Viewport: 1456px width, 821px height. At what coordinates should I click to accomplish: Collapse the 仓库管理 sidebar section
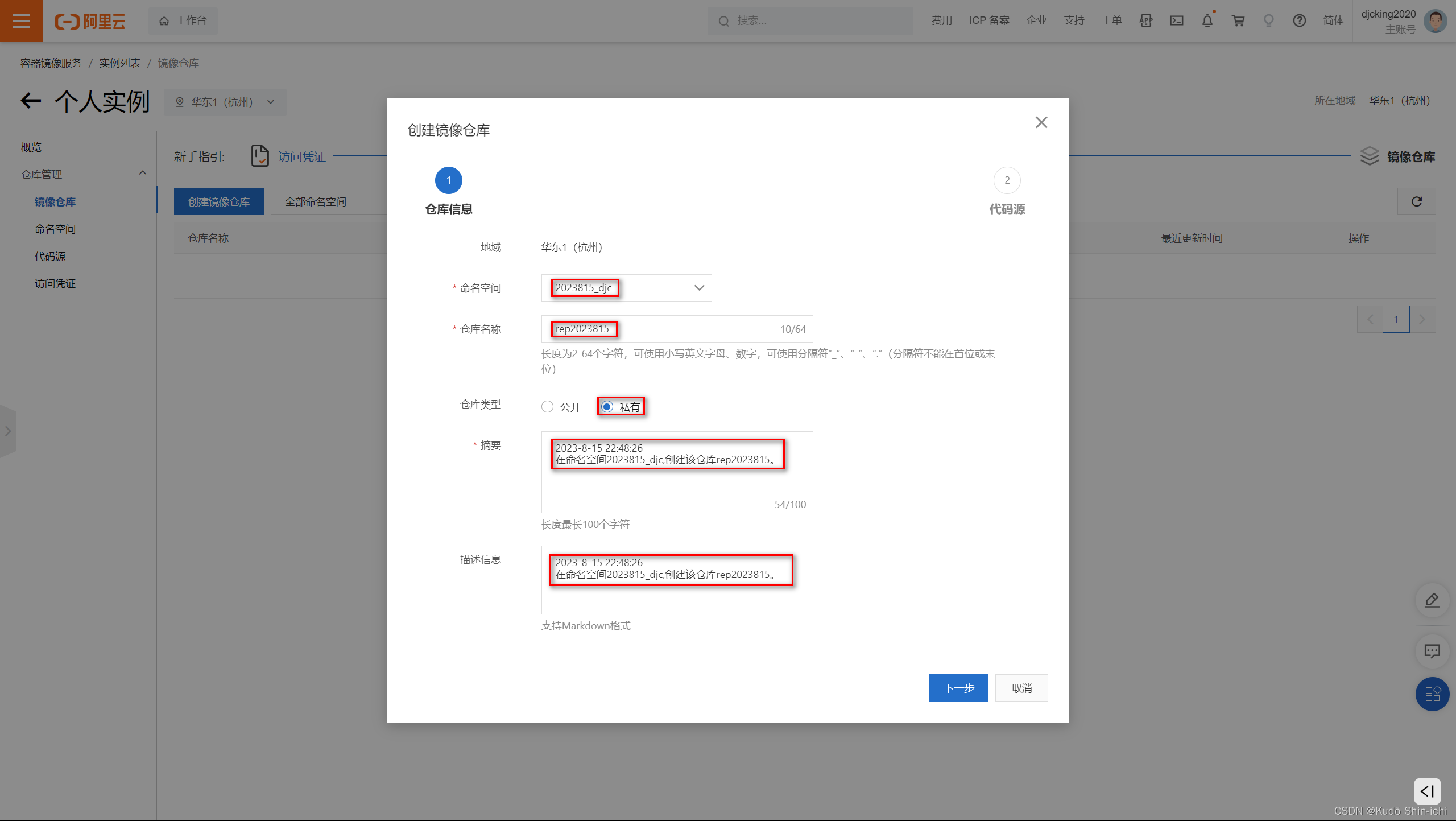tap(142, 174)
